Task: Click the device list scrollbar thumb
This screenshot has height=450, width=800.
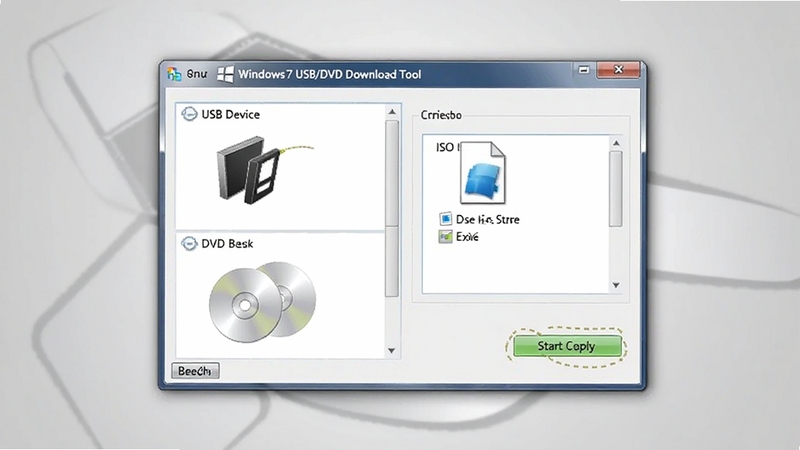Action: [392, 208]
